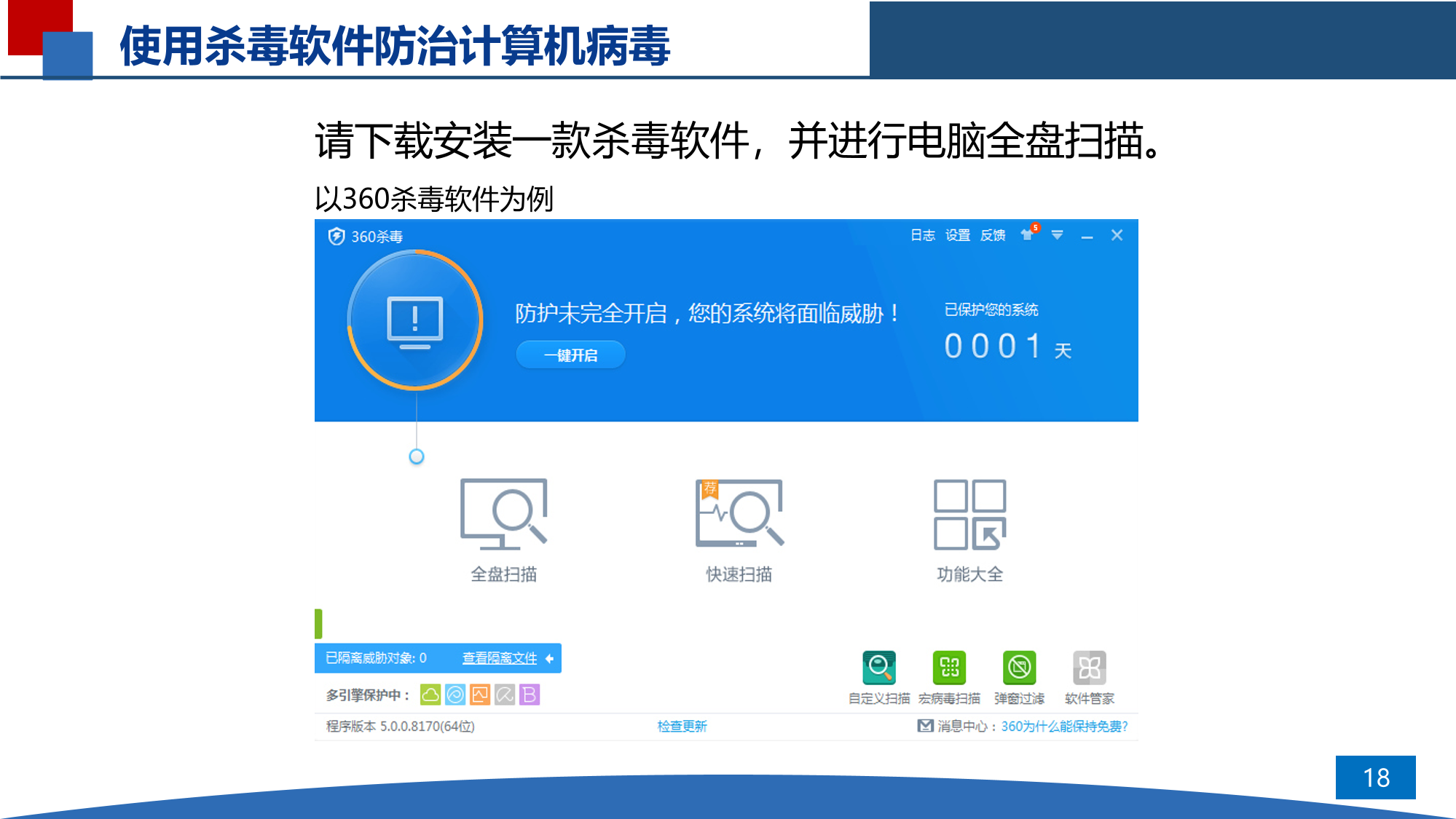The image size is (1456, 819).
Task: Toggle the gray QVM engine icon
Action: click(505, 695)
